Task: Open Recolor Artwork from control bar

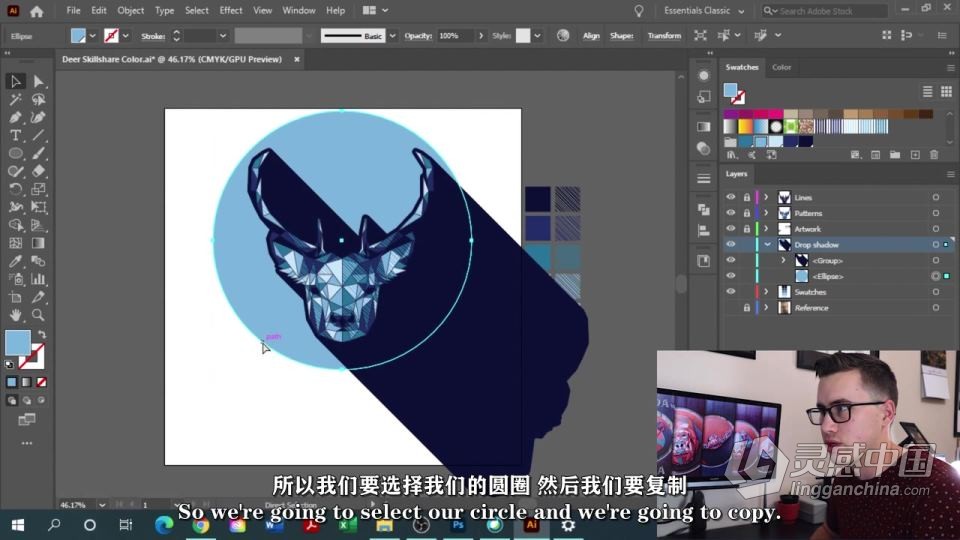Action: click(x=563, y=36)
